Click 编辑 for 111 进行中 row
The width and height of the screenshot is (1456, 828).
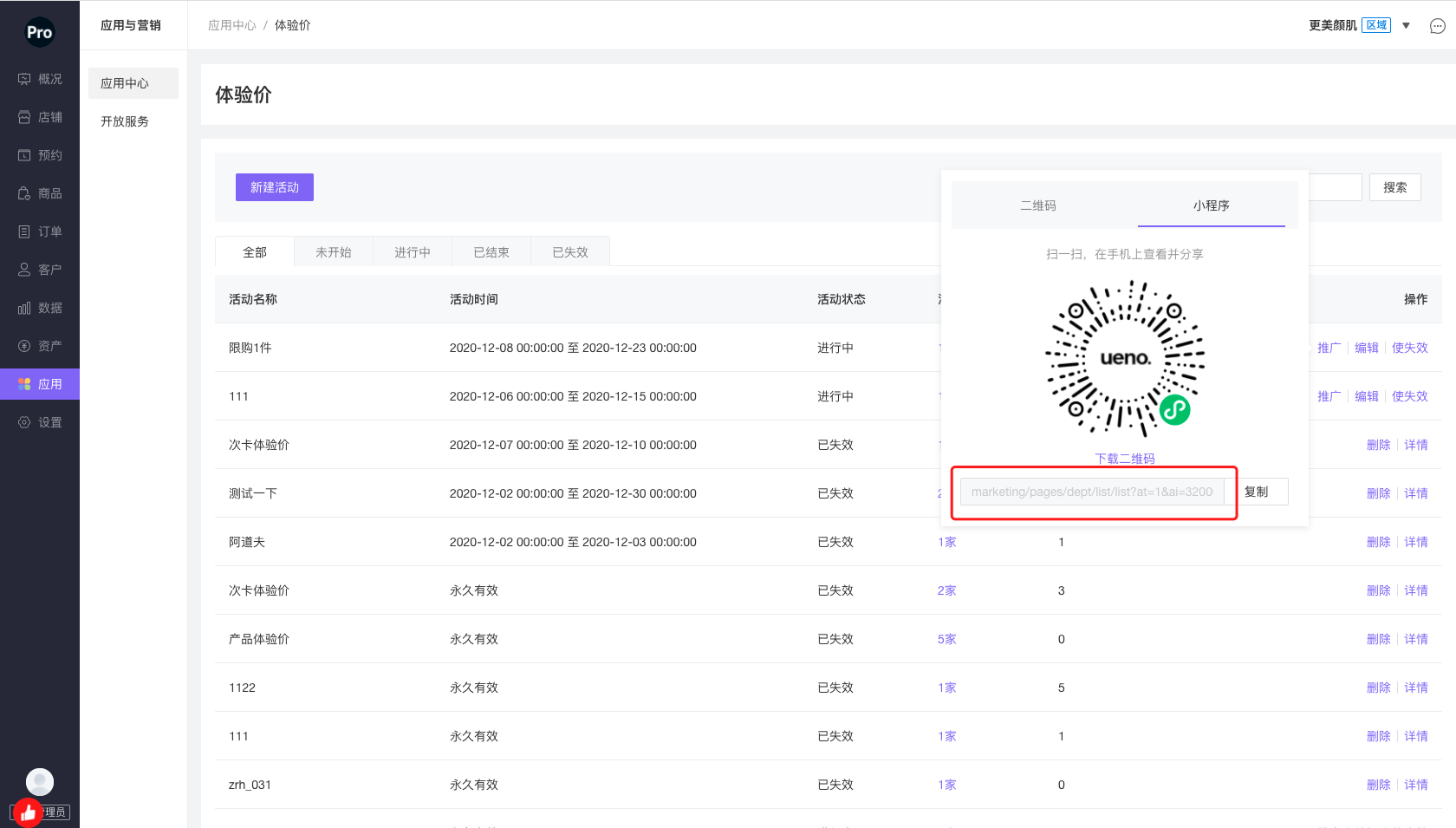pos(1367,396)
